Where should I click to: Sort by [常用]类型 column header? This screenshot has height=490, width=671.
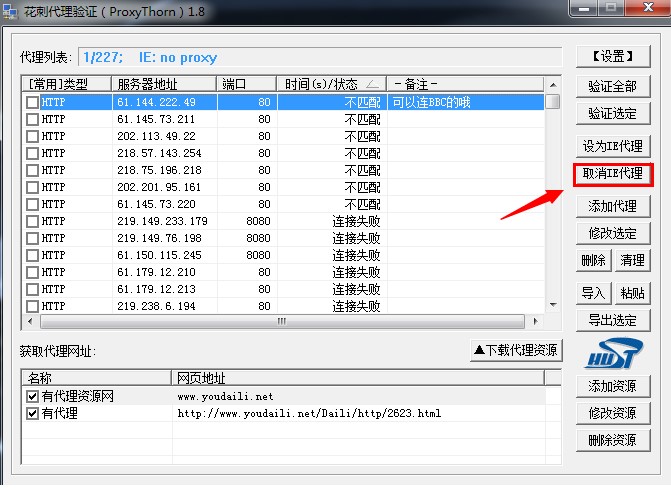[66, 84]
